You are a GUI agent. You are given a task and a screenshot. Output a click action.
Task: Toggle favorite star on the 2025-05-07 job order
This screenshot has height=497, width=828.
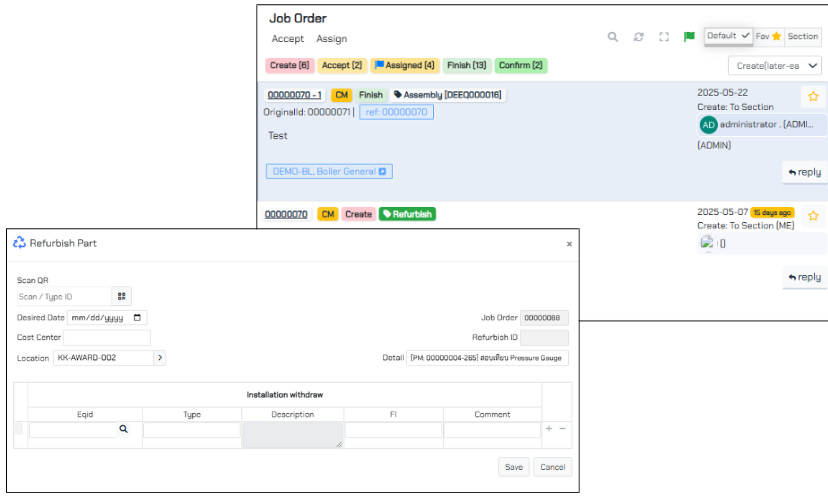click(813, 215)
